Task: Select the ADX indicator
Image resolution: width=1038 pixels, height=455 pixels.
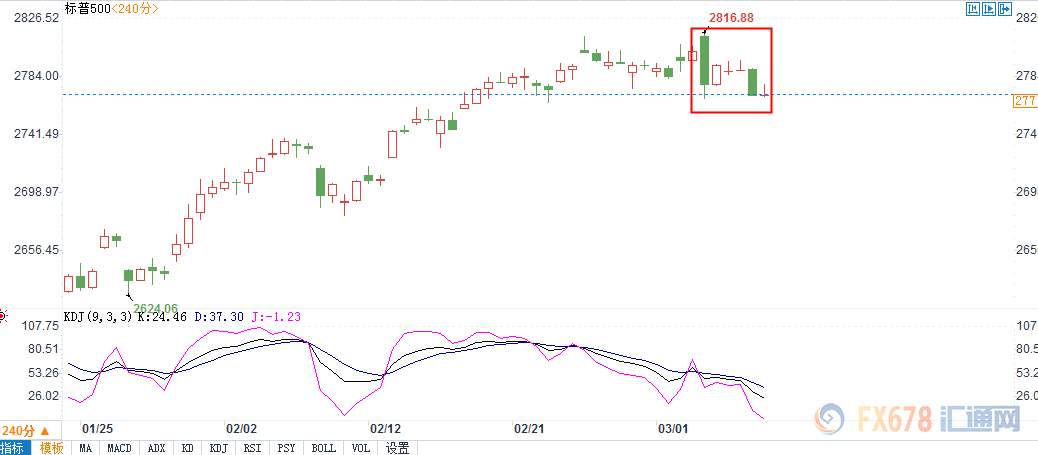Action: [155, 448]
